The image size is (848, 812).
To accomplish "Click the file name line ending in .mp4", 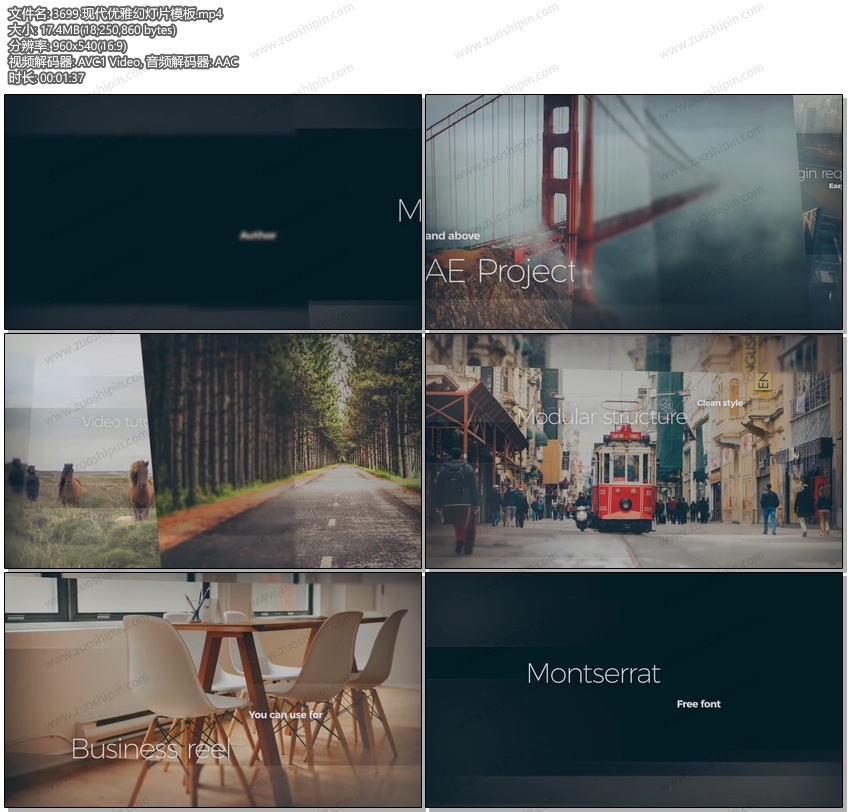I will [x=115, y=14].
